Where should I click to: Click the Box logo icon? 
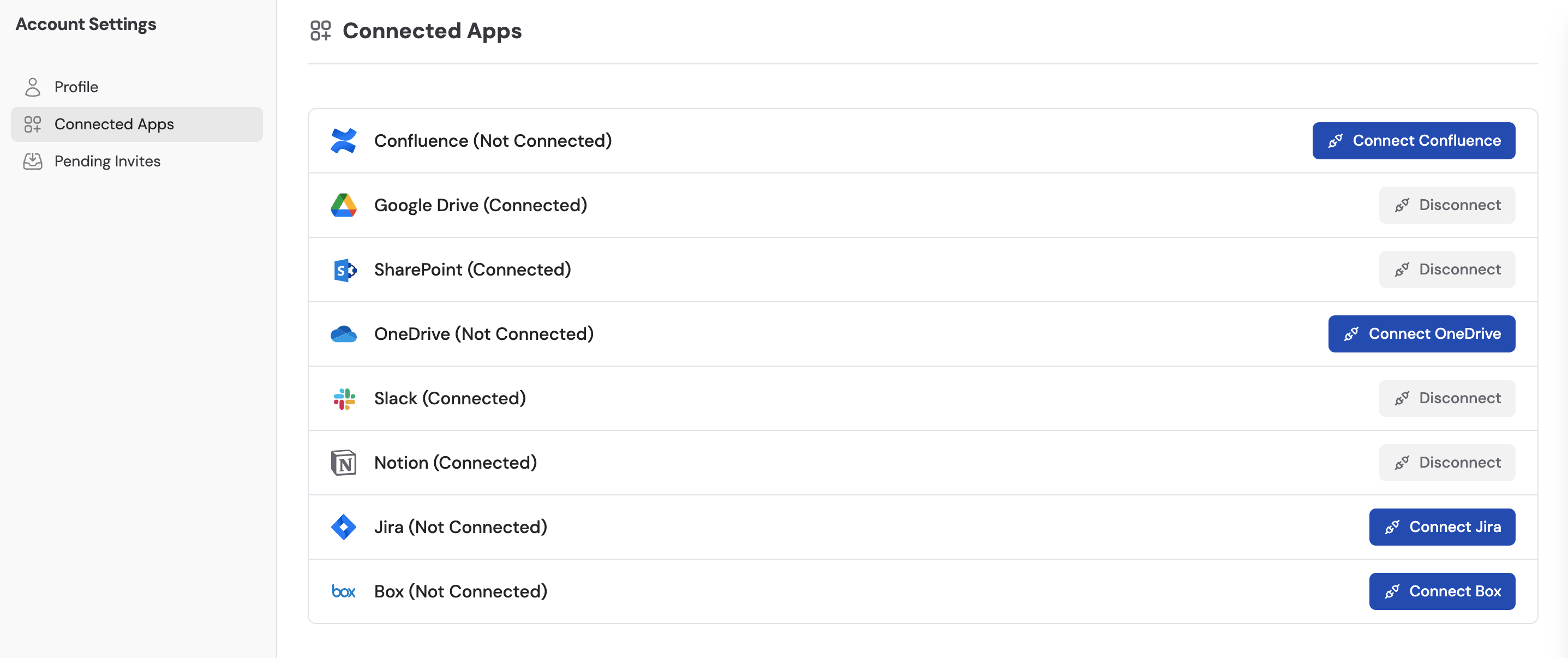pos(344,591)
